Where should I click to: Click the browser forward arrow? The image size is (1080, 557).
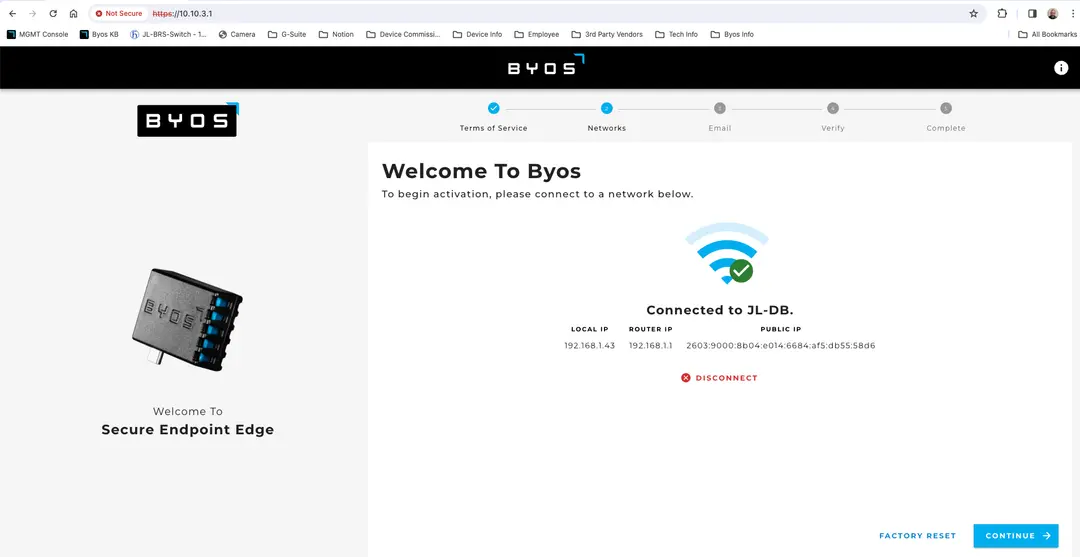tap(32, 14)
